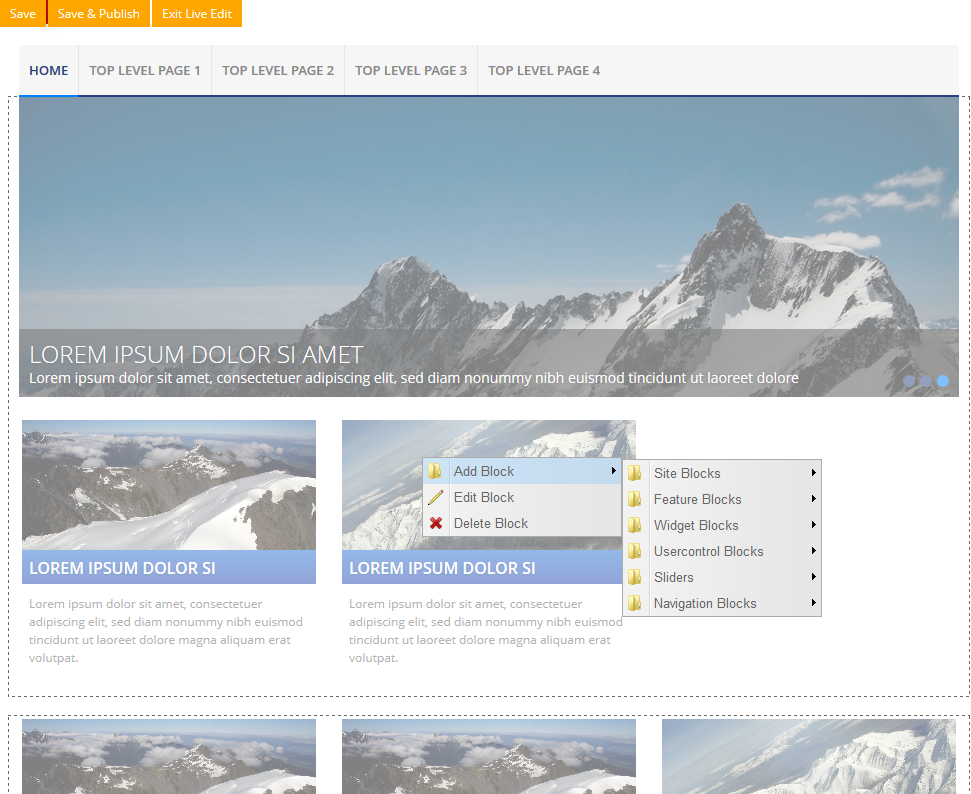Image resolution: width=971 pixels, height=794 pixels.
Task: Click the pencil icon for Edit Block
Action: [x=435, y=497]
